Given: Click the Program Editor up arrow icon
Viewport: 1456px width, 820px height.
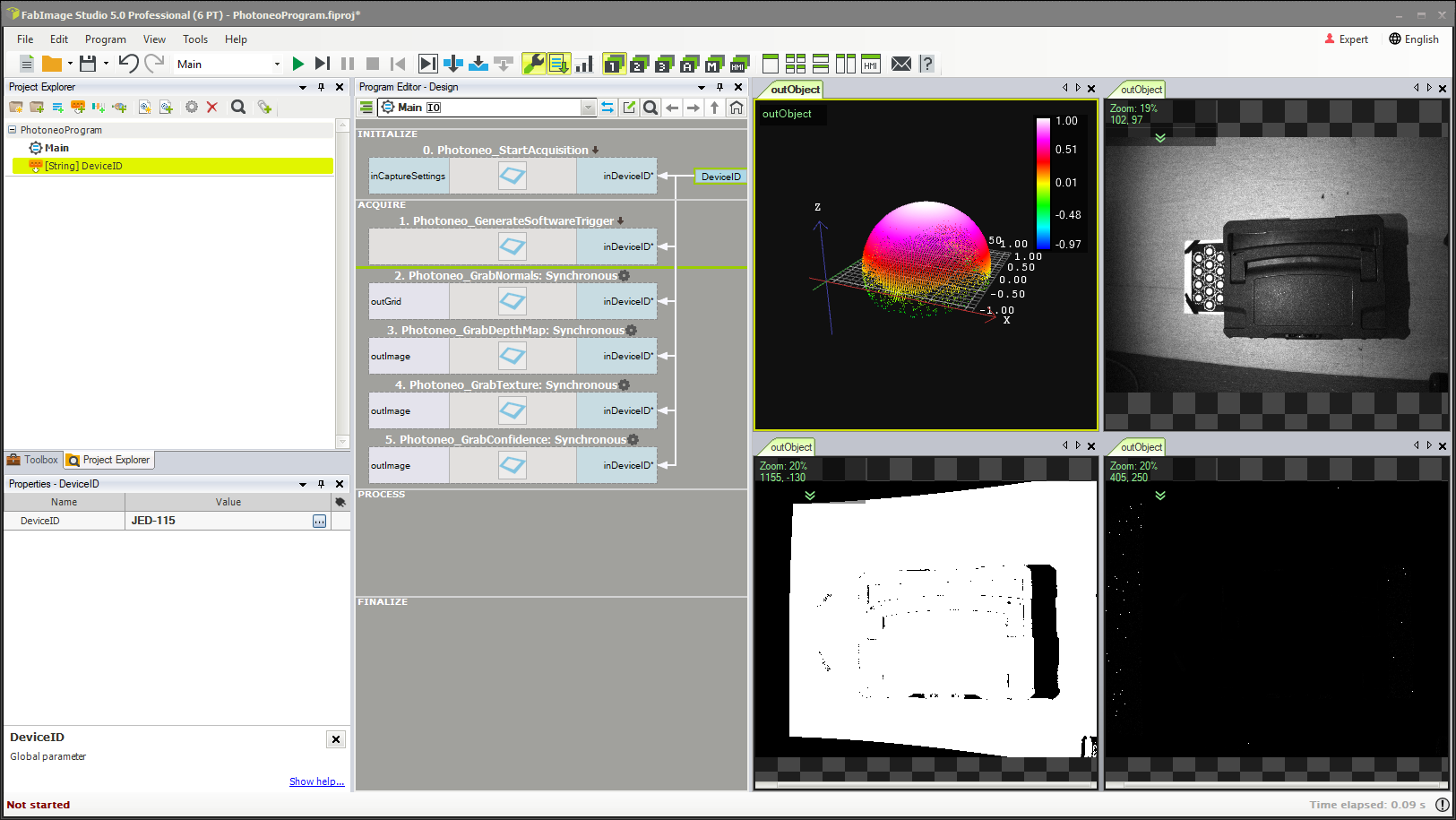Looking at the screenshot, I should tap(714, 108).
